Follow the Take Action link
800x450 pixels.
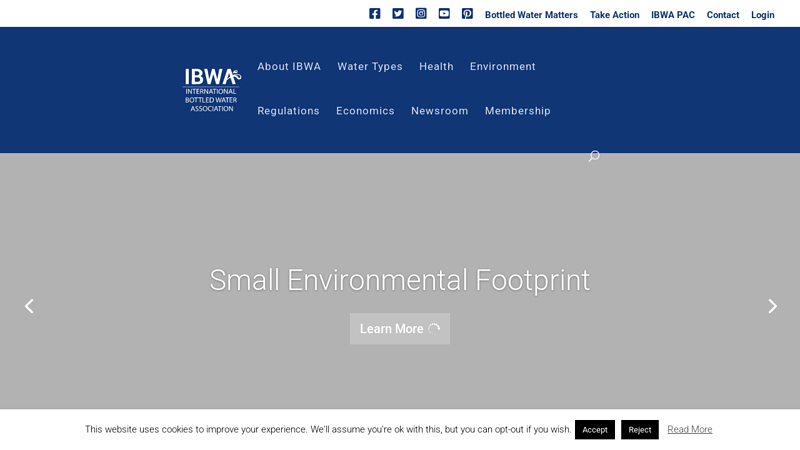point(615,15)
